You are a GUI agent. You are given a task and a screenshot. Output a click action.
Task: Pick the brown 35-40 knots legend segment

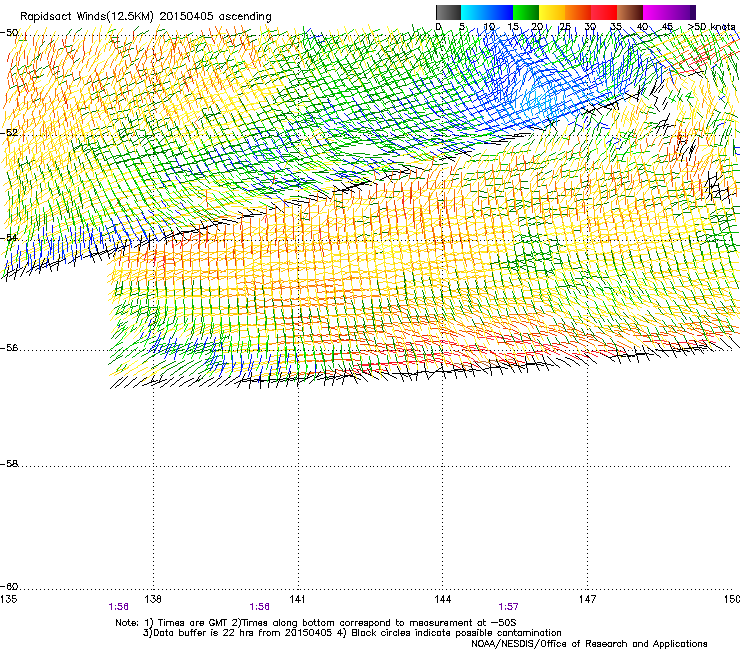(630, 12)
